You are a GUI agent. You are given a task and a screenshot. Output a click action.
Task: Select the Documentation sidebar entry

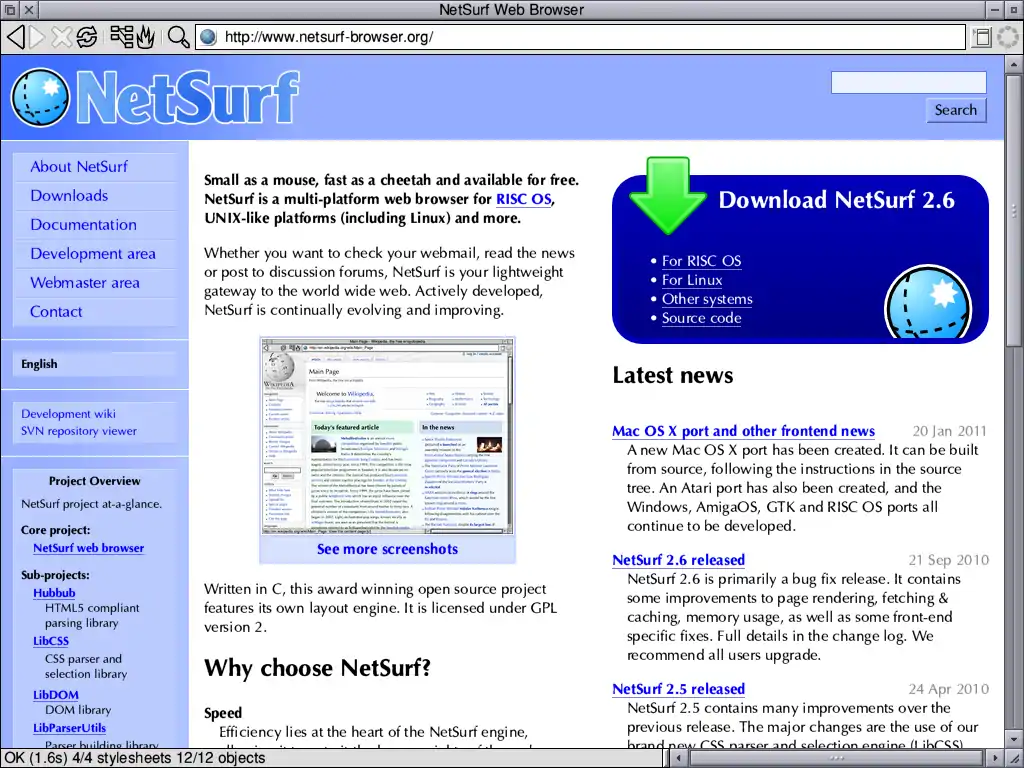pyautogui.click(x=84, y=225)
